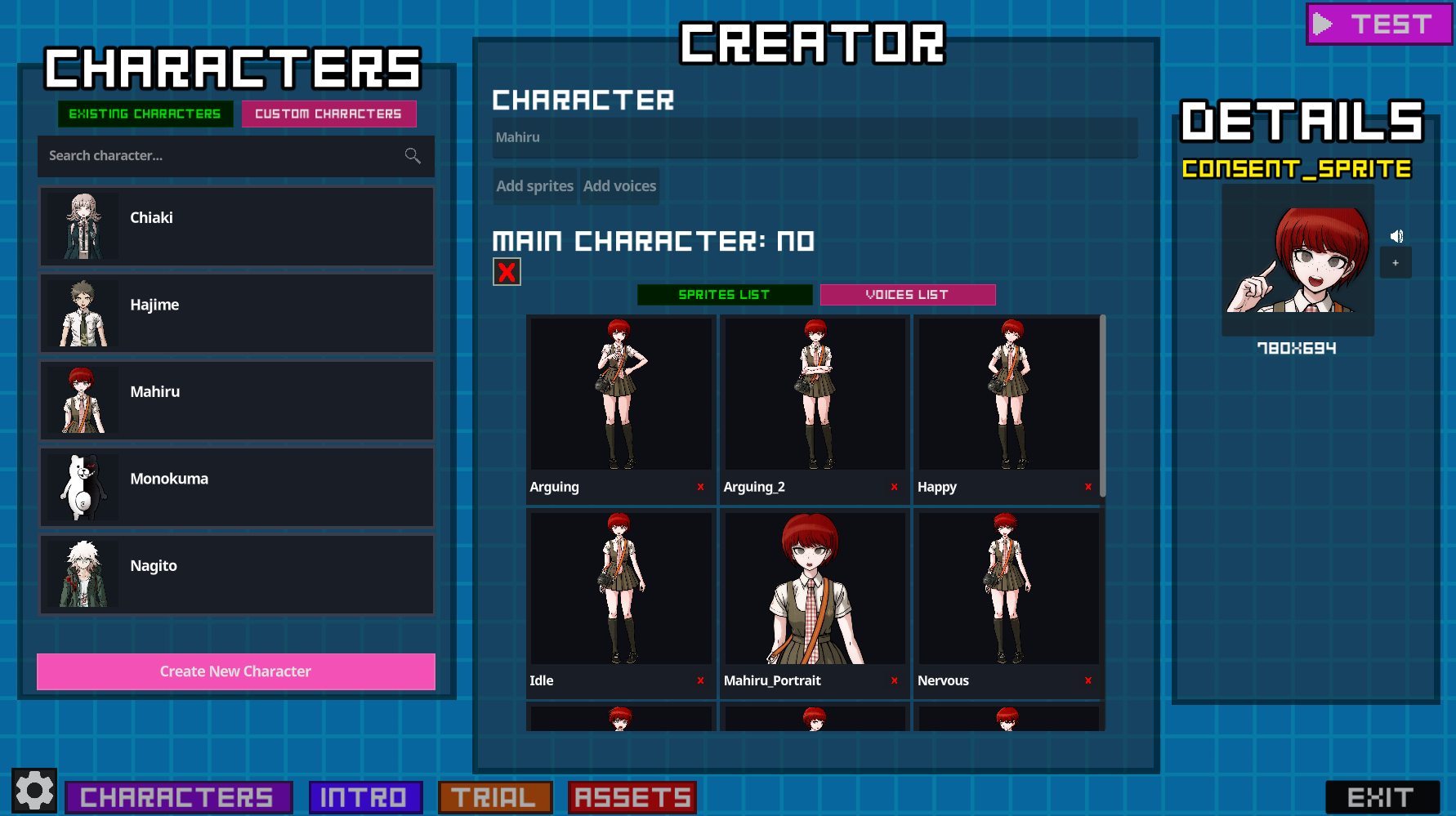1456x816 pixels.
Task: Click the consent_sprite preview image in Details
Action: pyautogui.click(x=1297, y=260)
